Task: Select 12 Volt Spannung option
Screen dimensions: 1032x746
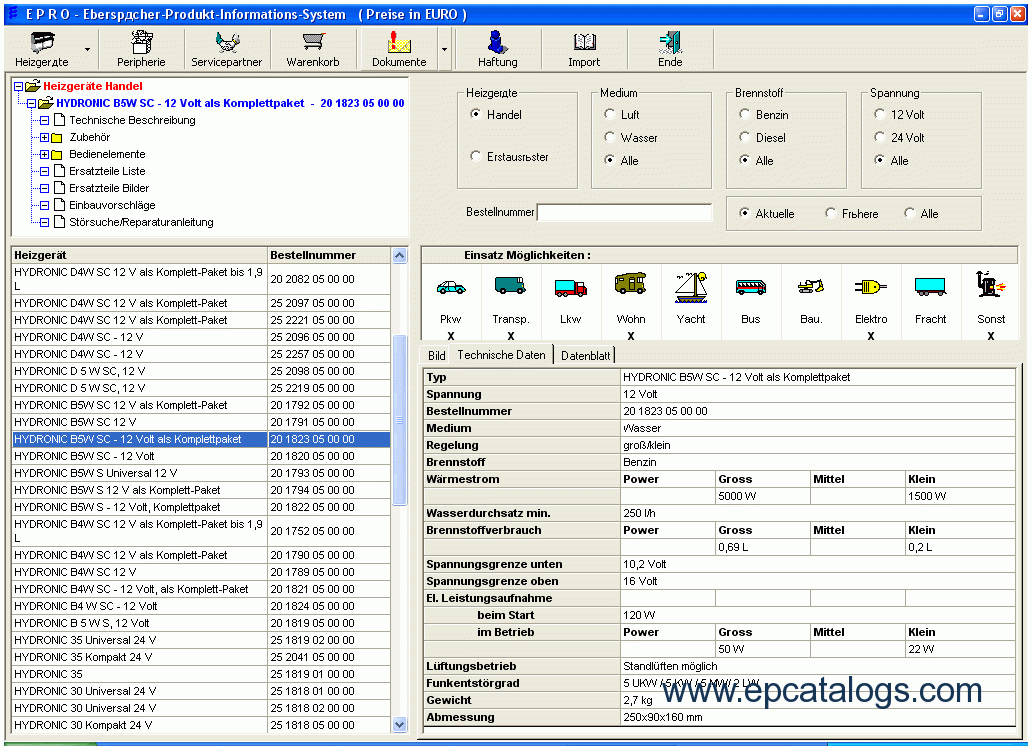Action: click(879, 114)
